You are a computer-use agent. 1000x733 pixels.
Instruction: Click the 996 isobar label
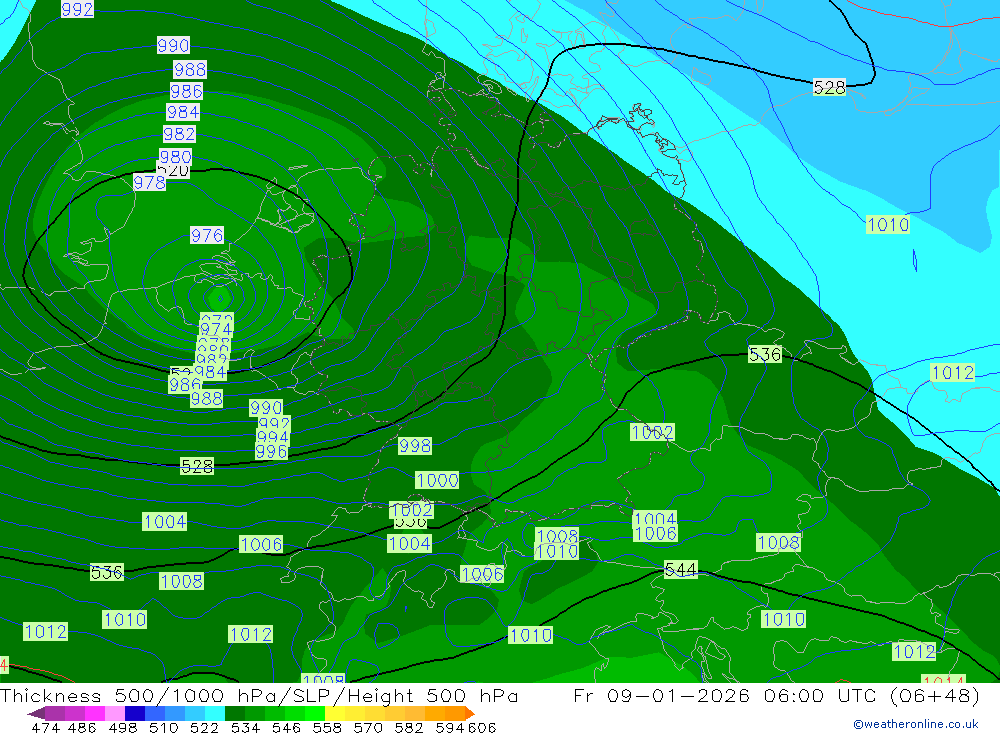coord(271,452)
